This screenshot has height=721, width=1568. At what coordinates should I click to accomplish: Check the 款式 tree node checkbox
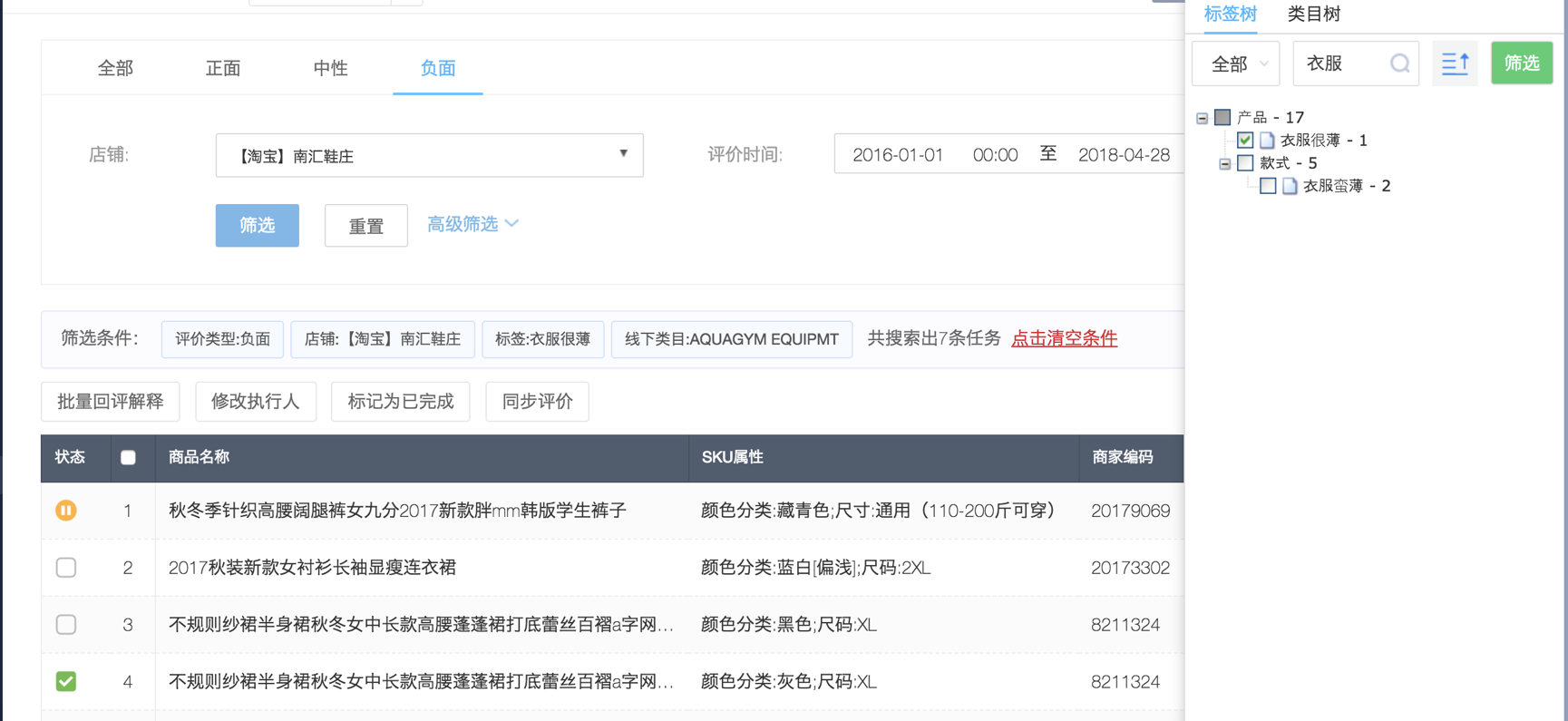1245,163
